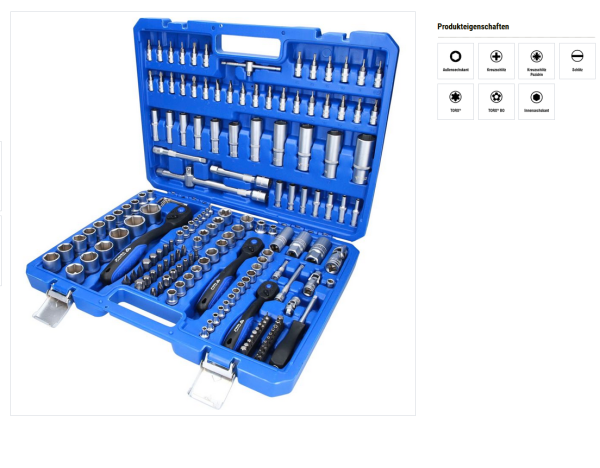The height and width of the screenshot is (468, 600).
Task: Click the Außensechskant text label
Action: (455, 70)
